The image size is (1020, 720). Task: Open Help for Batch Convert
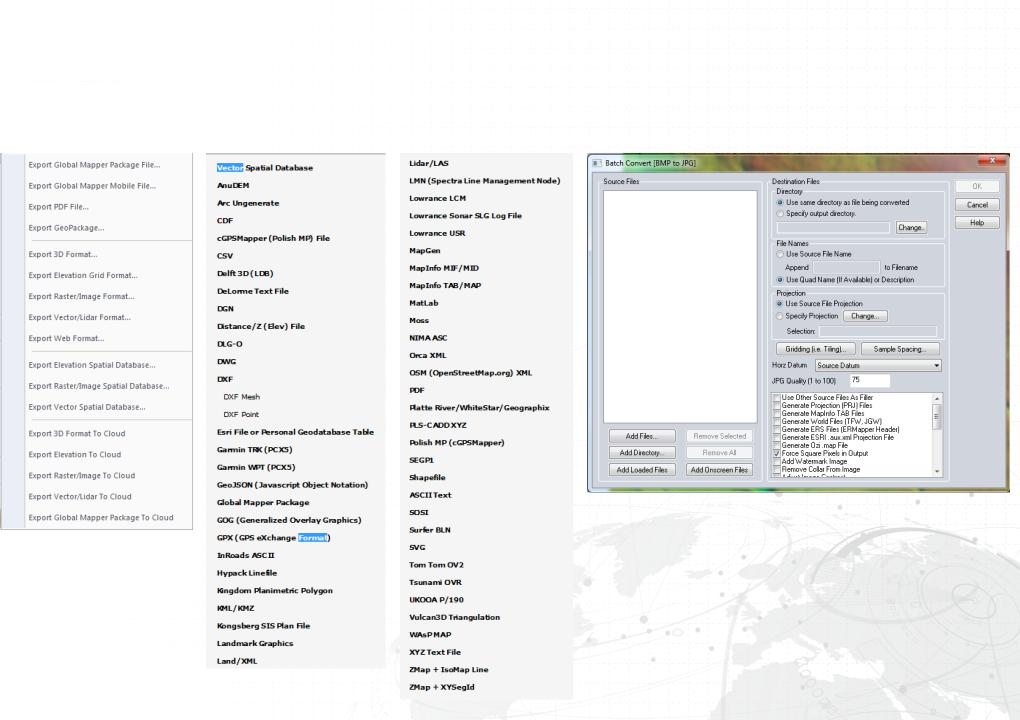click(977, 223)
